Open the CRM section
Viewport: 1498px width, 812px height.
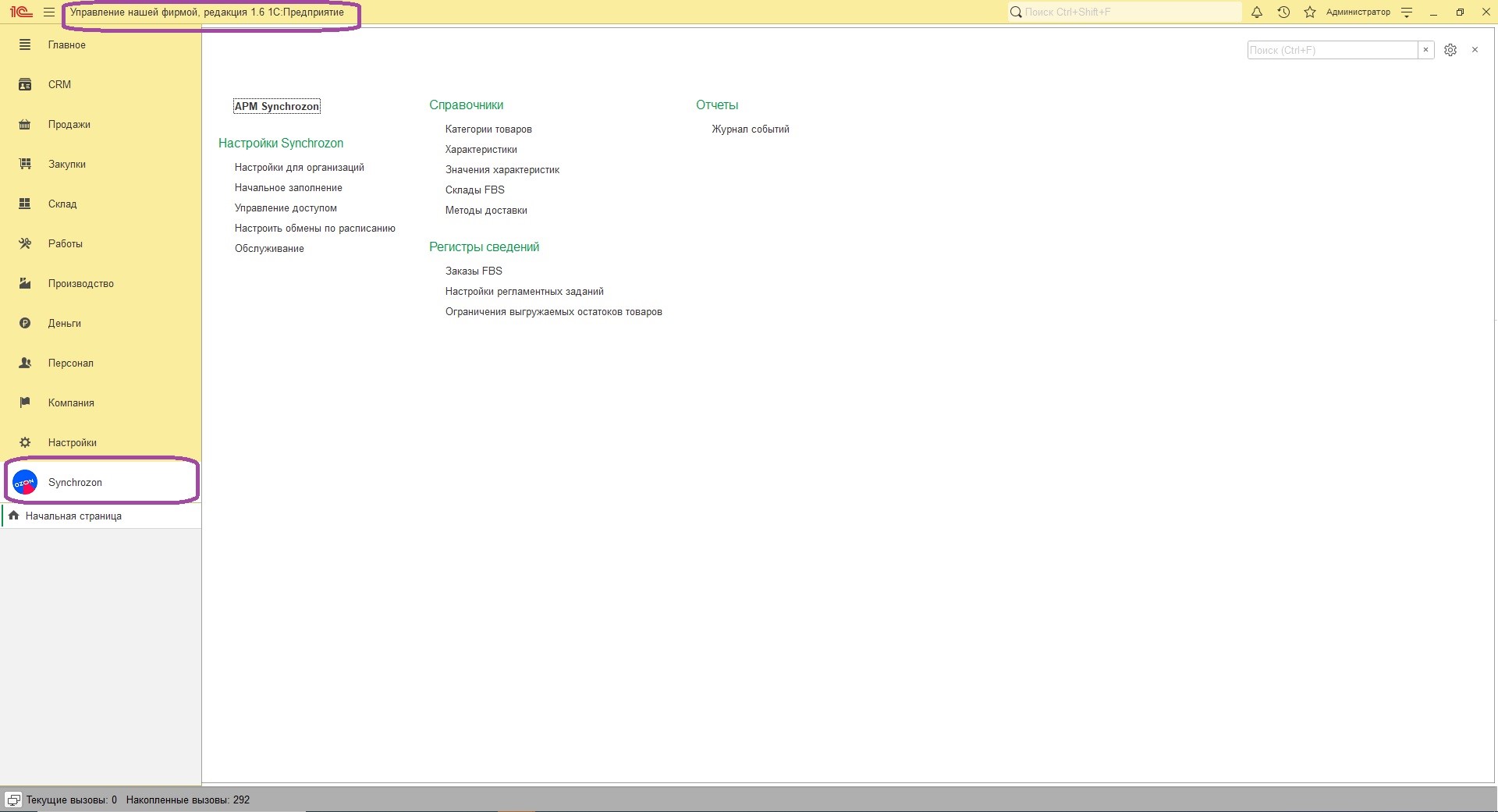pyautogui.click(x=59, y=85)
